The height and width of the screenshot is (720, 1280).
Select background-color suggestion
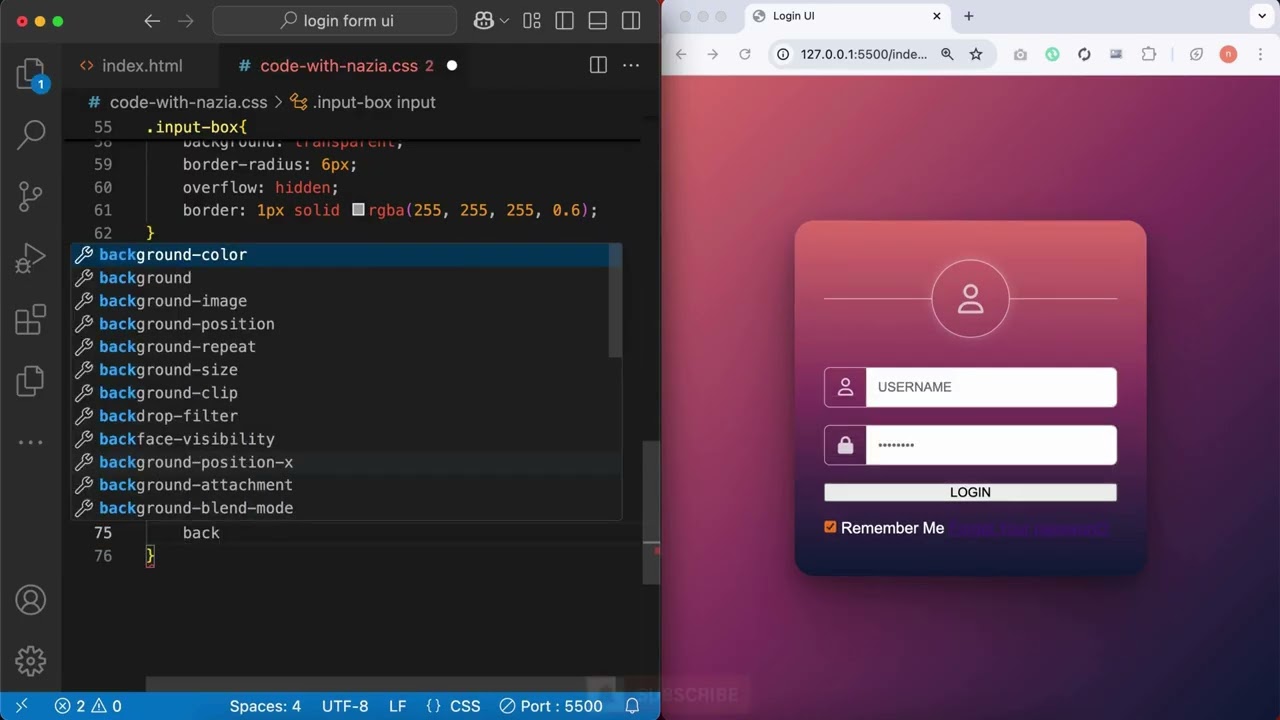coord(346,255)
